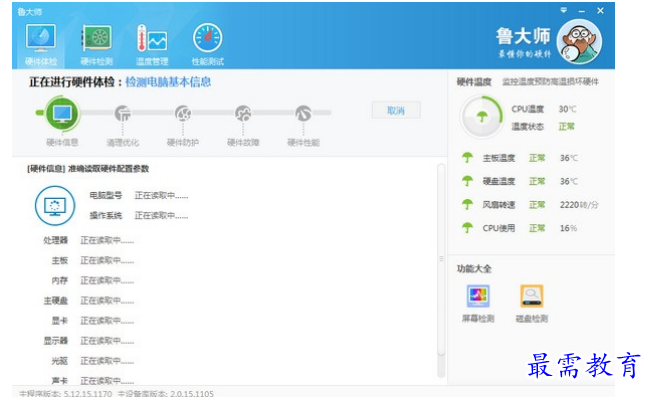Image resolution: width=649 pixels, height=397 pixels.
Task: Go to the 性能测试 tab
Action: pos(207,45)
